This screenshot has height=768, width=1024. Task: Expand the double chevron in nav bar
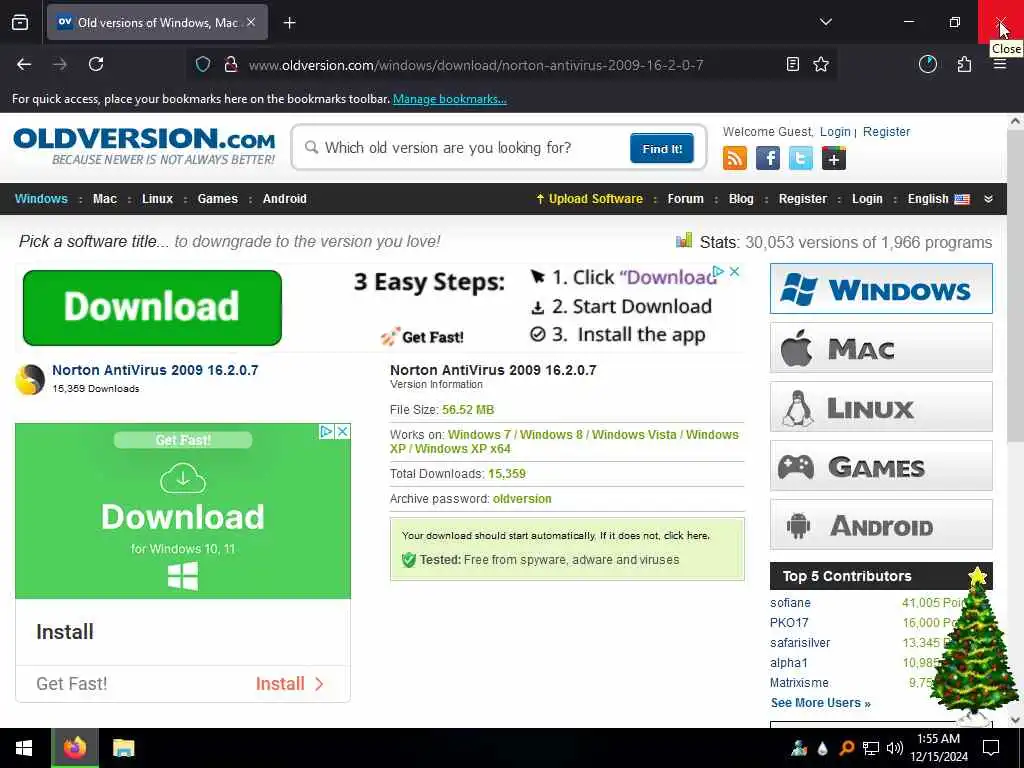(988, 199)
